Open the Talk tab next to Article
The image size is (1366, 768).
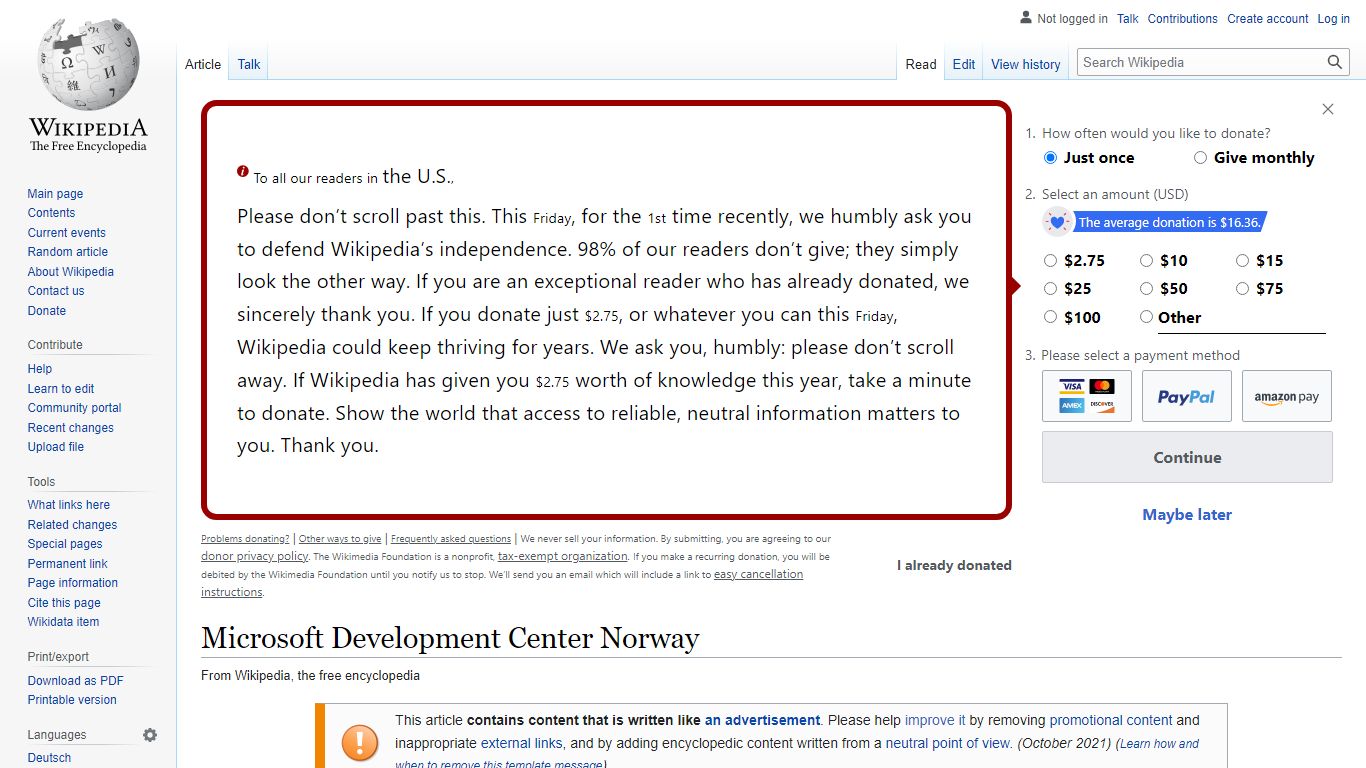coord(249,64)
